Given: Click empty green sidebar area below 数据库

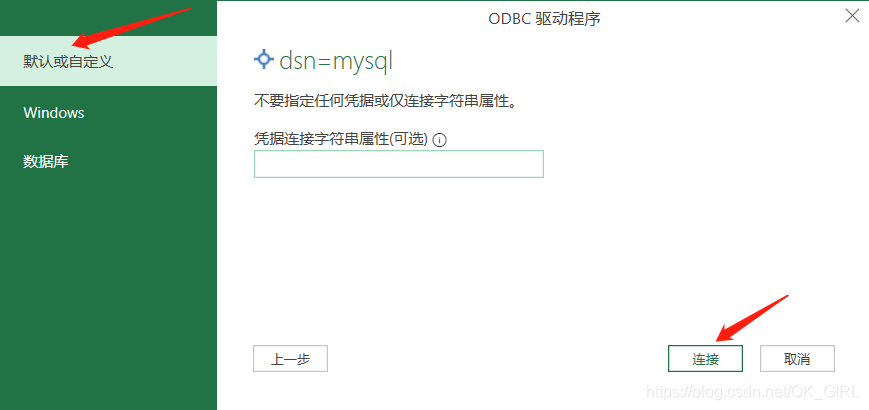Looking at the screenshot, I should [x=108, y=288].
